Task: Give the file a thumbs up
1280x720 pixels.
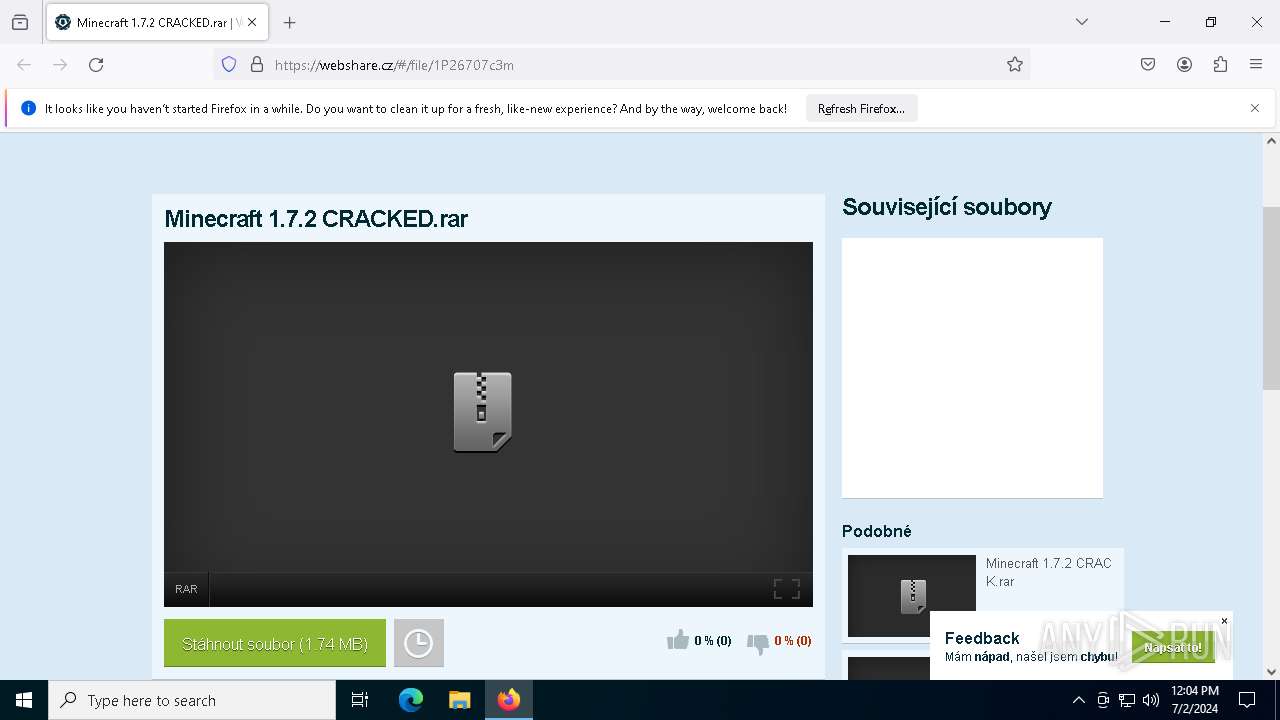Action: point(678,640)
